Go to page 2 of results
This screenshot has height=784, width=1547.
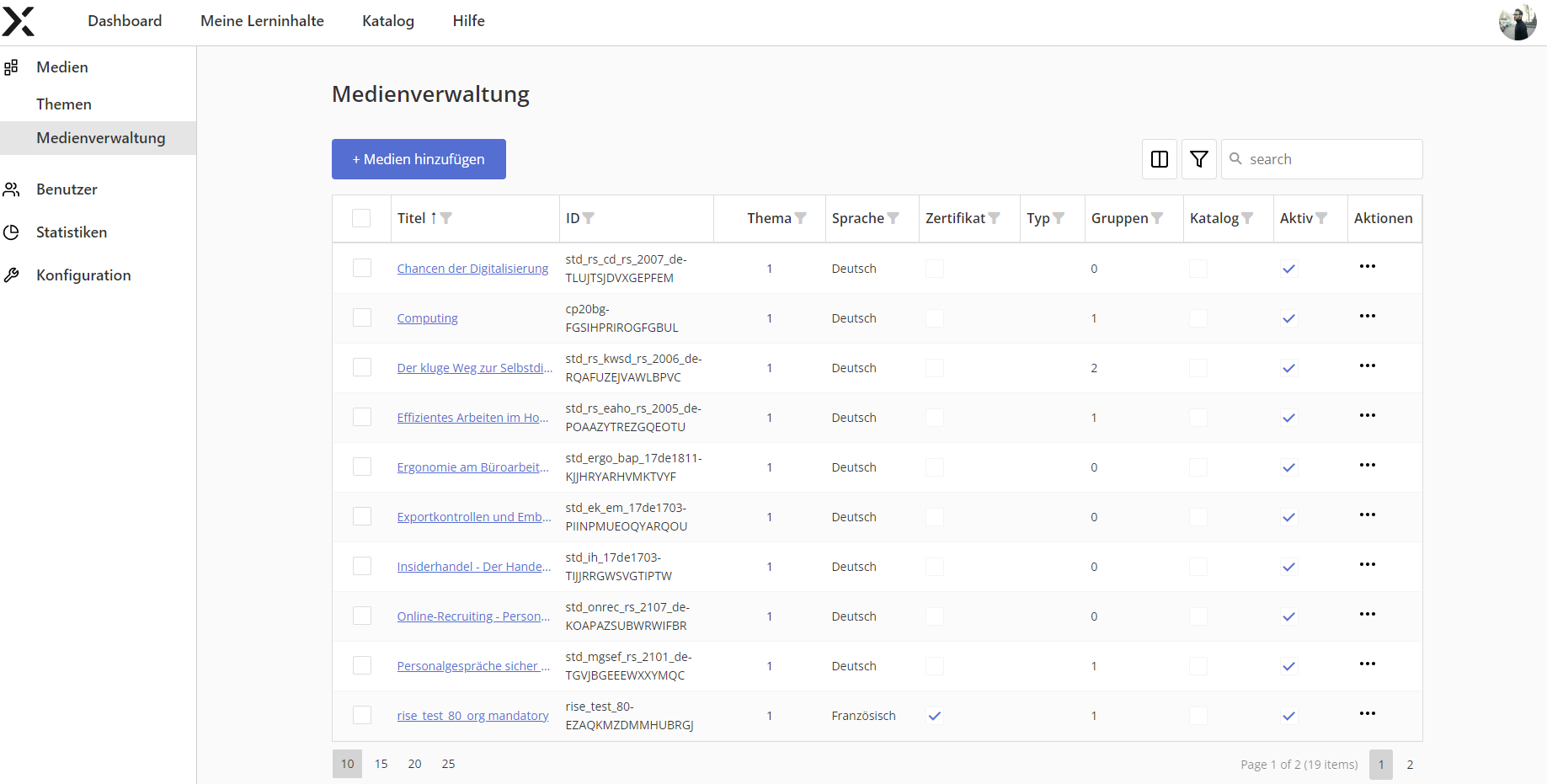(x=1410, y=765)
